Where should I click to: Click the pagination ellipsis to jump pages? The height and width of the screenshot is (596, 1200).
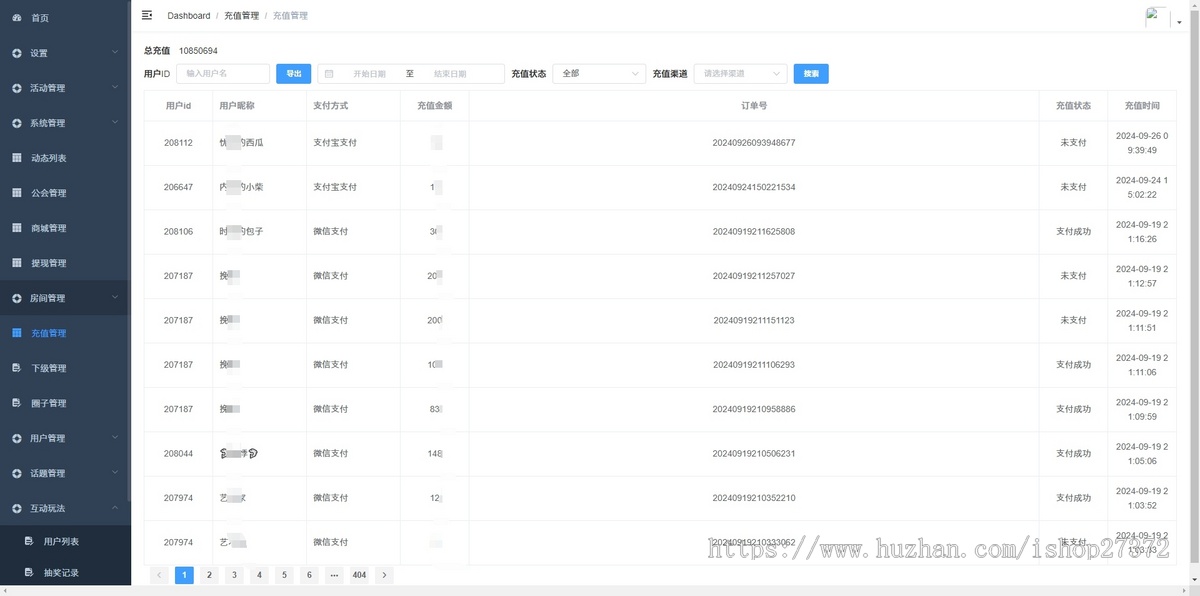(334, 575)
